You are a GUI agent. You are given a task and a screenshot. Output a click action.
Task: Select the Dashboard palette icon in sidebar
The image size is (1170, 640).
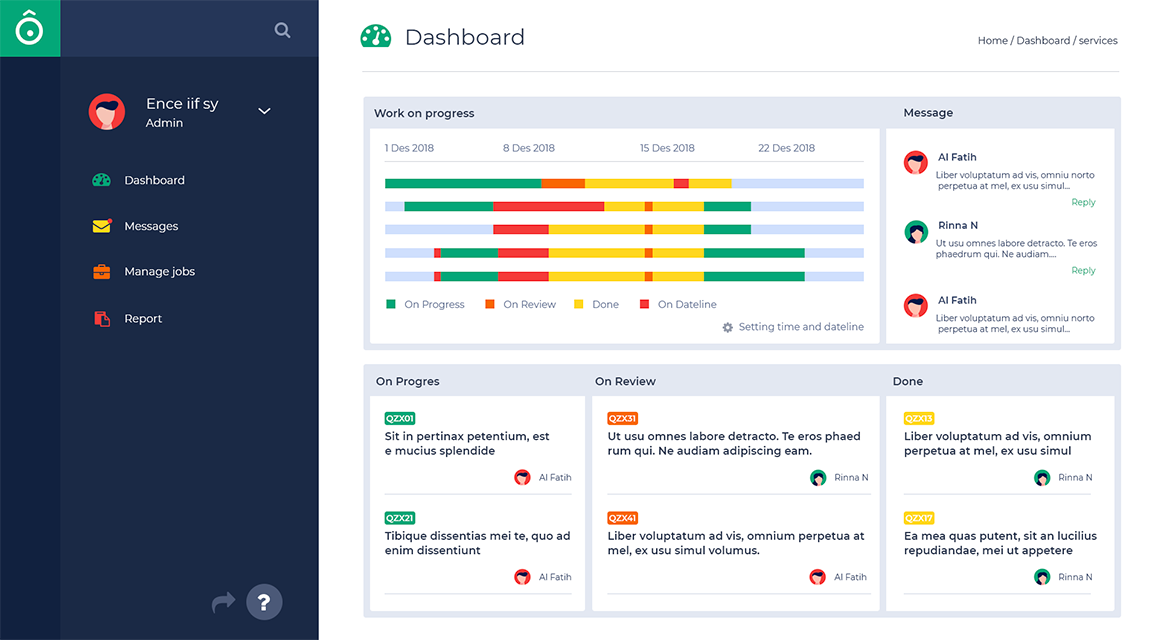[x=101, y=180]
